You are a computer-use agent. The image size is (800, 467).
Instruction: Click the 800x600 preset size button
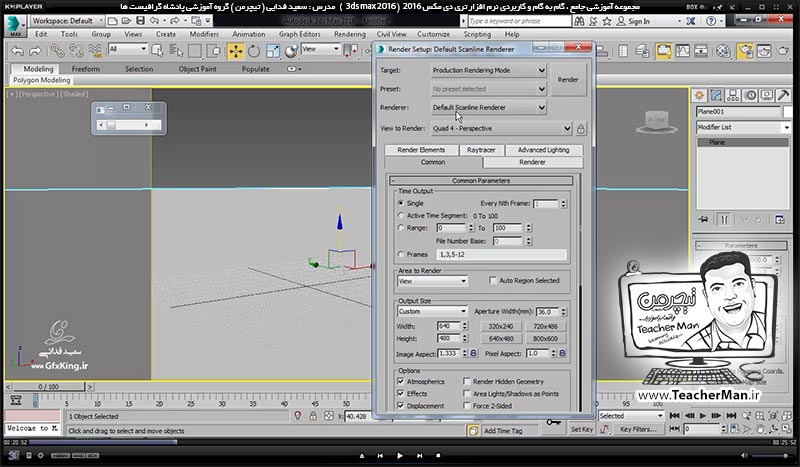click(545, 338)
